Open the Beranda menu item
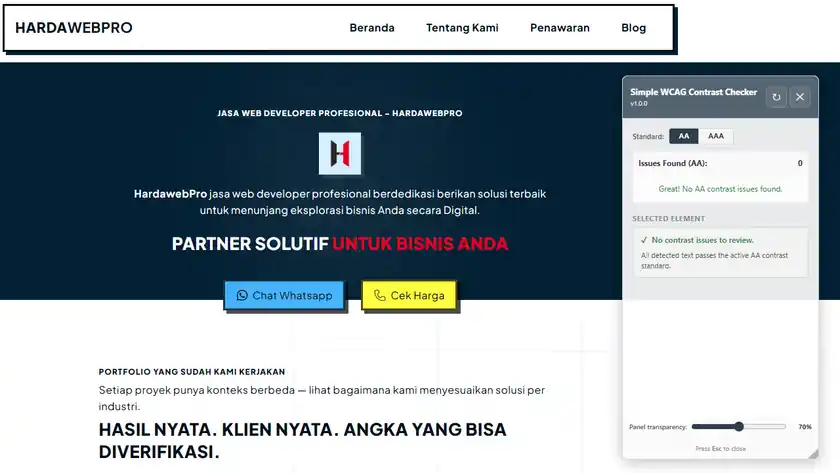The width and height of the screenshot is (840, 473). [372, 28]
